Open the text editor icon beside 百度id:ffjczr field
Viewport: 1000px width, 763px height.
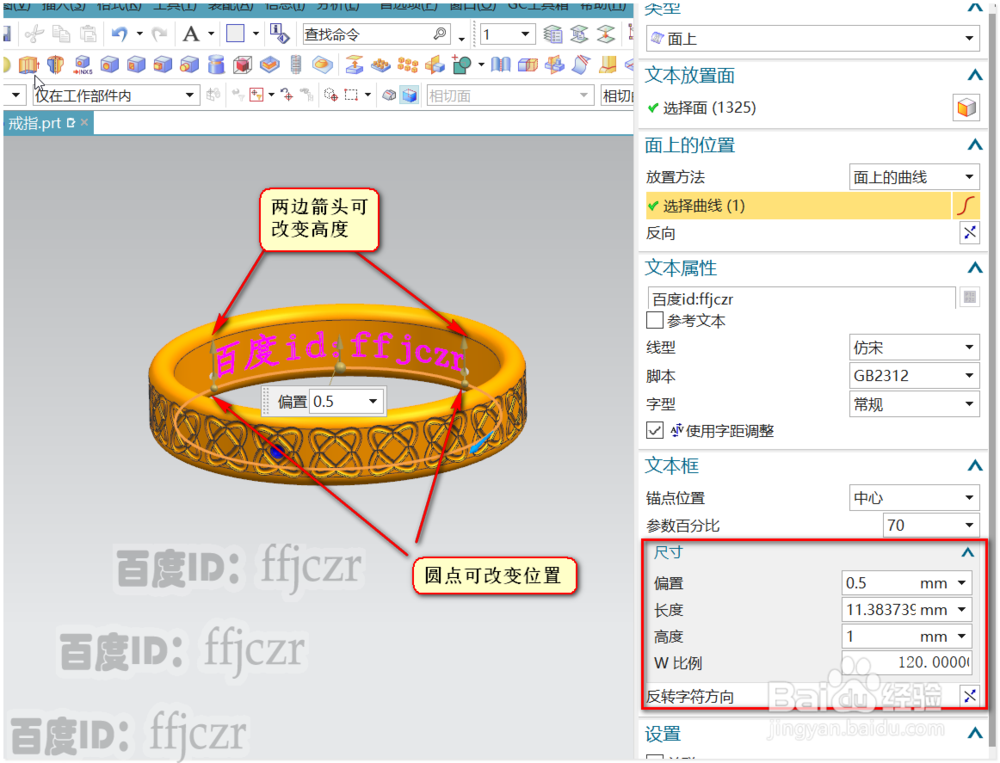coord(968,297)
